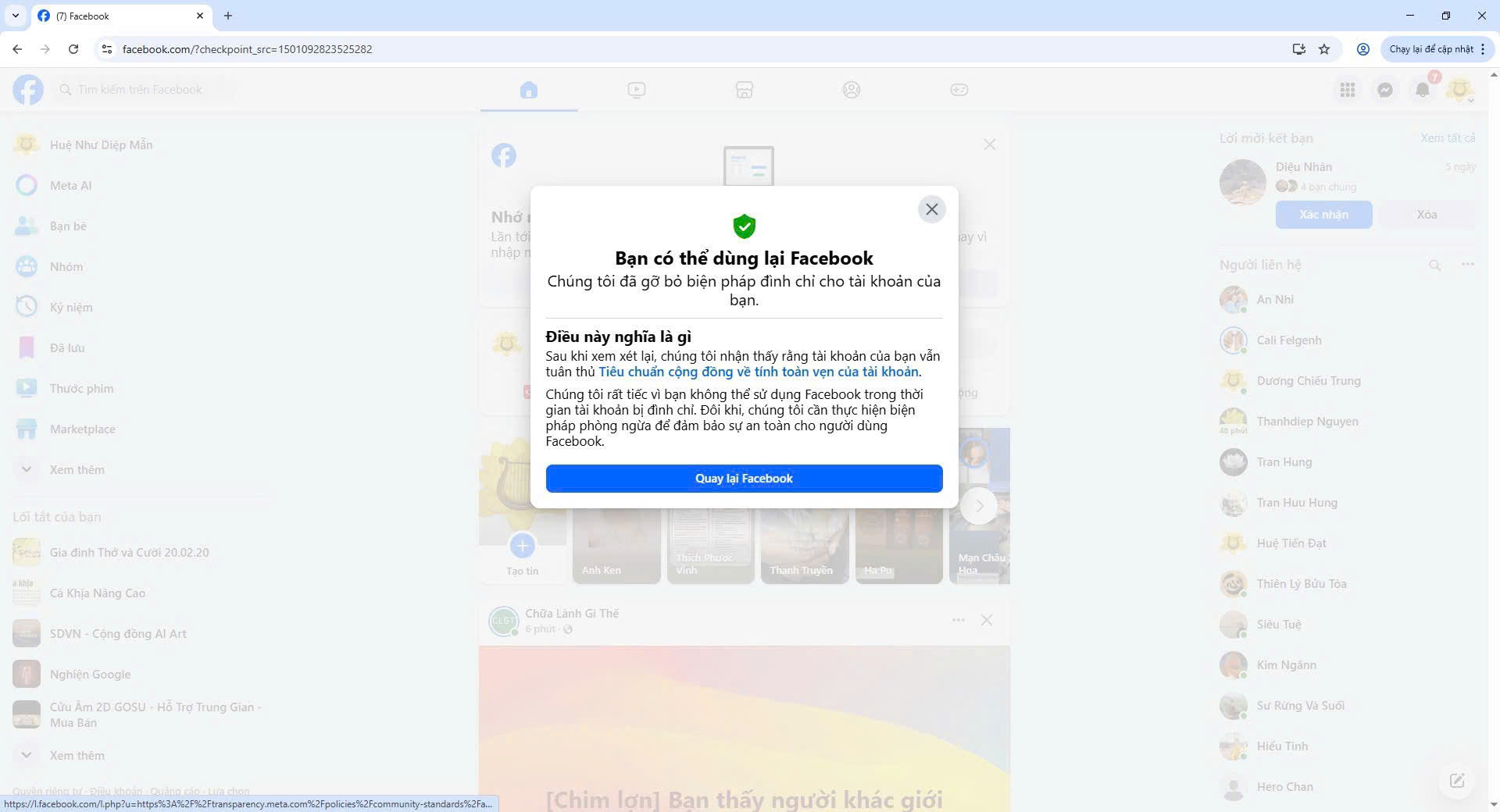Click the Facebook logo in header
The width and height of the screenshot is (1500, 812).
[28, 90]
